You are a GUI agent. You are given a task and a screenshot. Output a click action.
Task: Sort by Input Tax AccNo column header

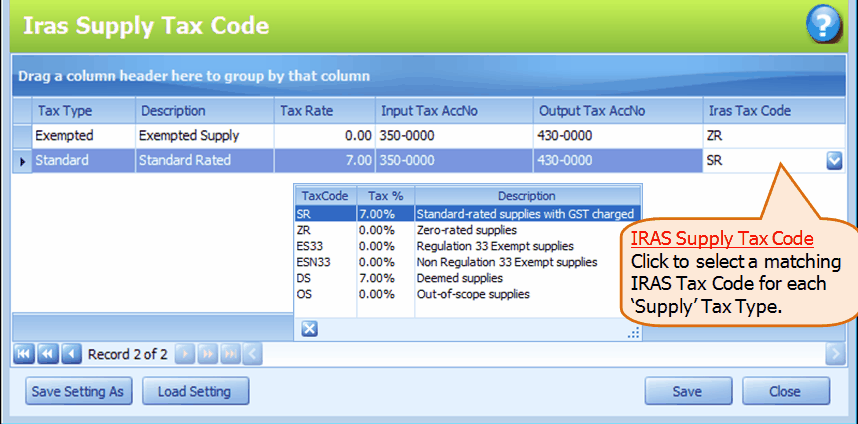(x=454, y=111)
